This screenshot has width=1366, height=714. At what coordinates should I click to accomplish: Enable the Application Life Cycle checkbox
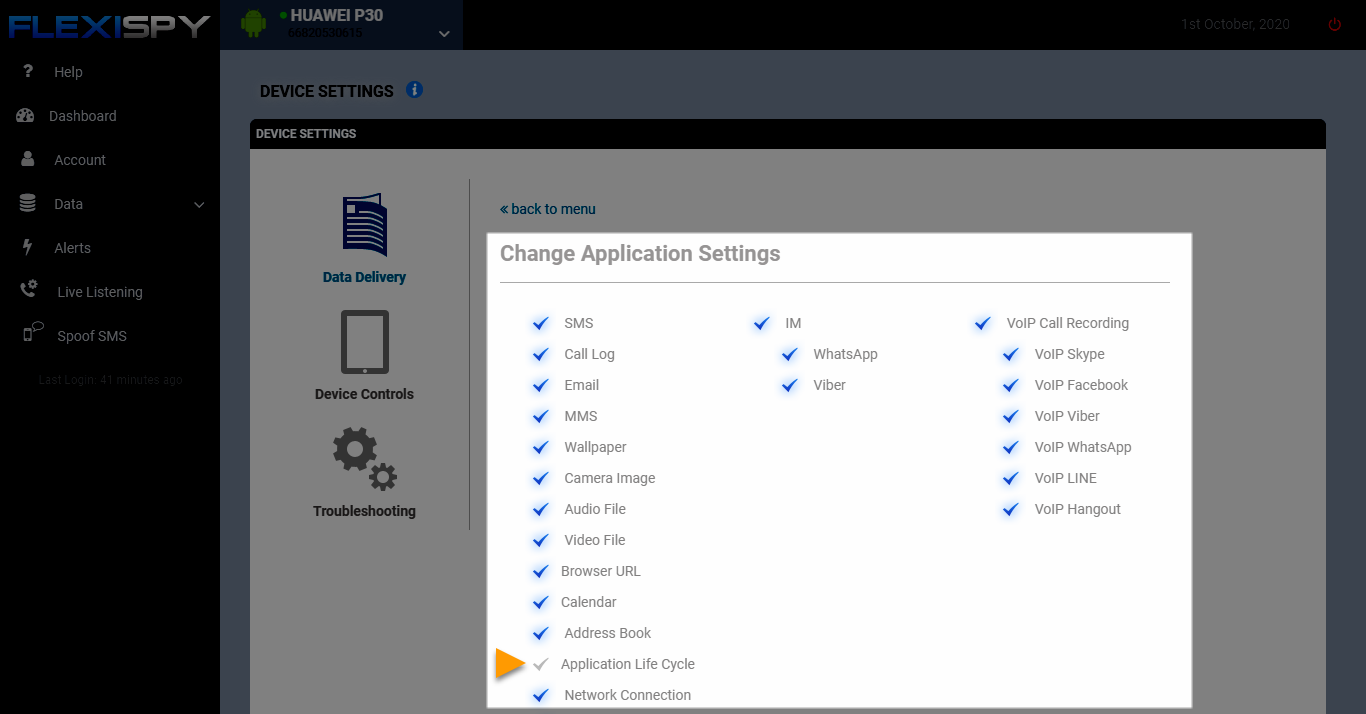[541, 664]
